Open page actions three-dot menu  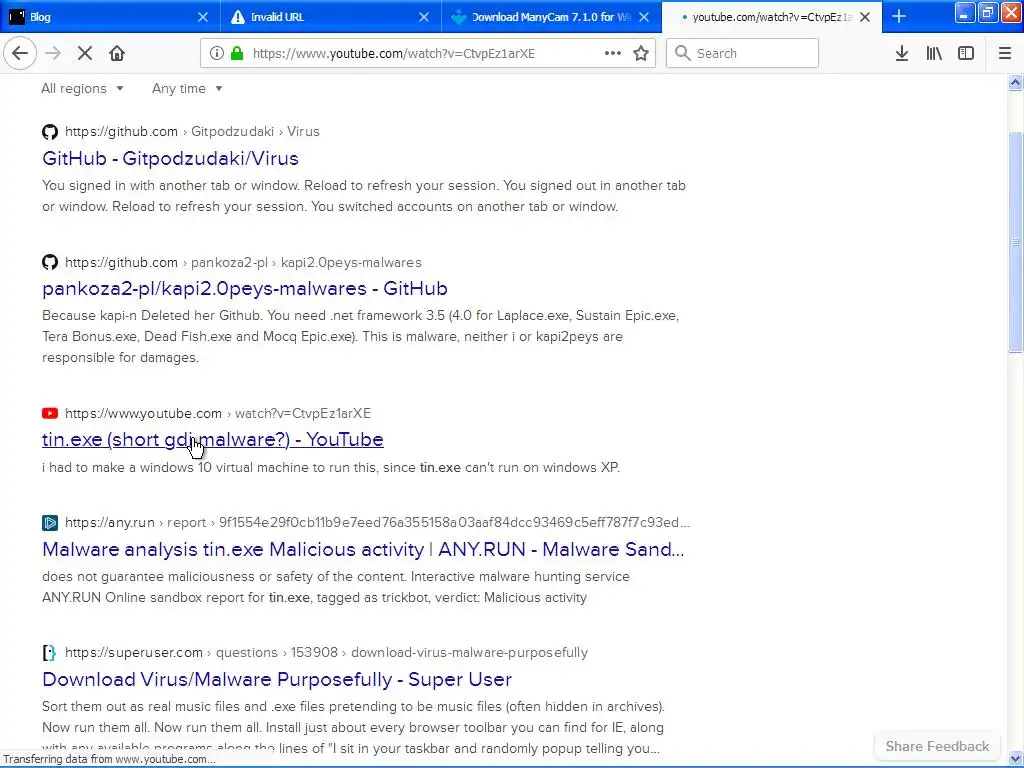[x=613, y=54]
